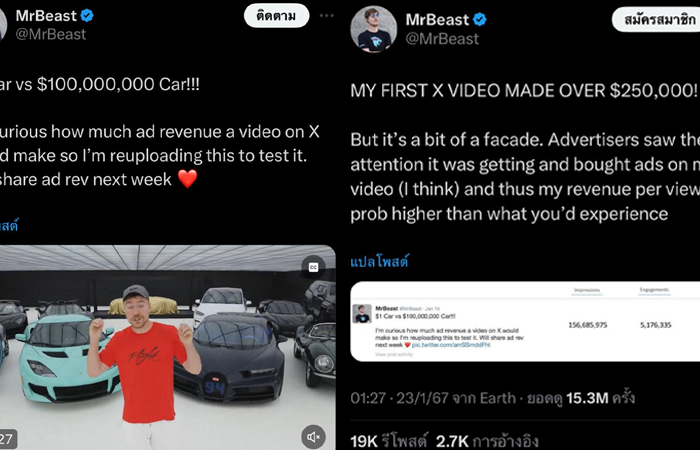Image resolution: width=700 pixels, height=450 pixels.
Task: Play the $1 Car video thumbnail
Action: pyautogui.click(x=167, y=347)
